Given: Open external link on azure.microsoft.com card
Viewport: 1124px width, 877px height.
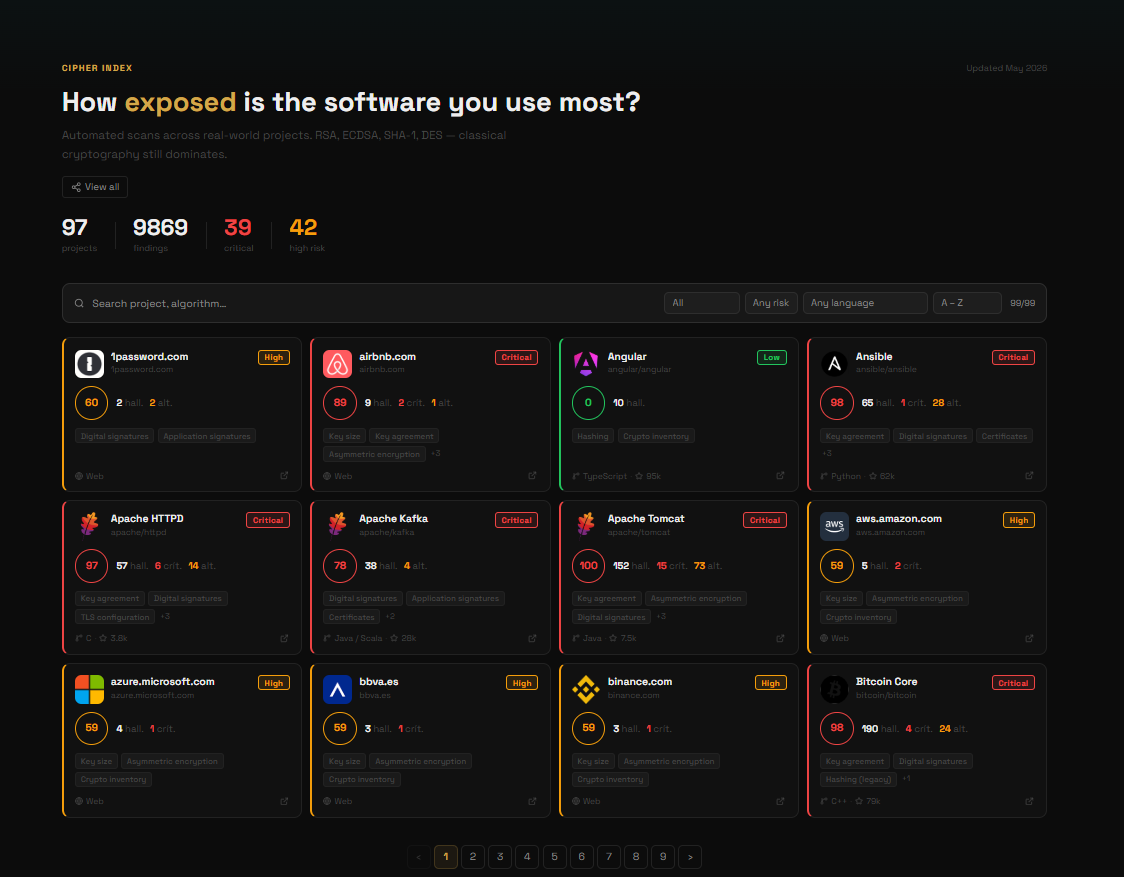Looking at the screenshot, I should pyautogui.click(x=285, y=801).
